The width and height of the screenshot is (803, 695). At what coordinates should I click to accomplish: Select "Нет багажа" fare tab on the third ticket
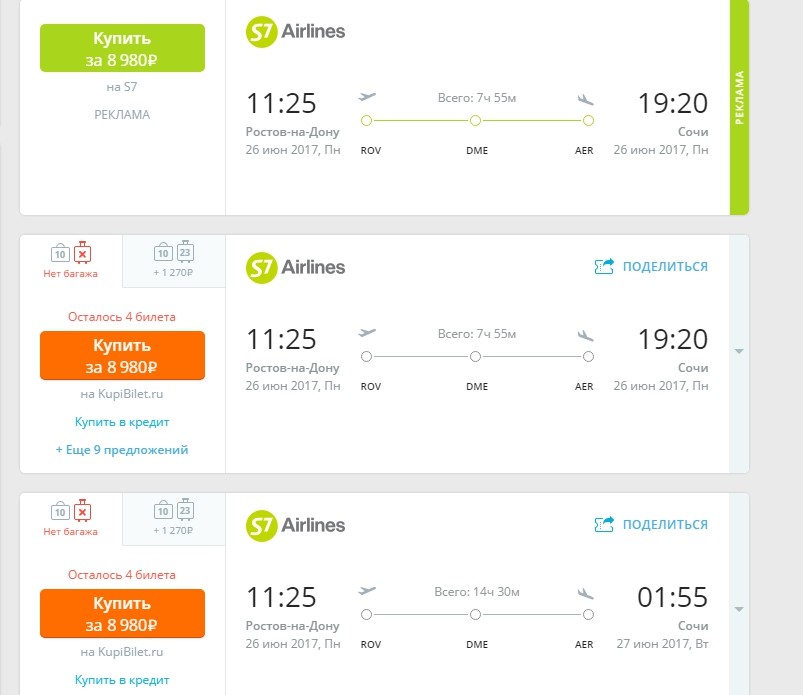[x=71, y=519]
